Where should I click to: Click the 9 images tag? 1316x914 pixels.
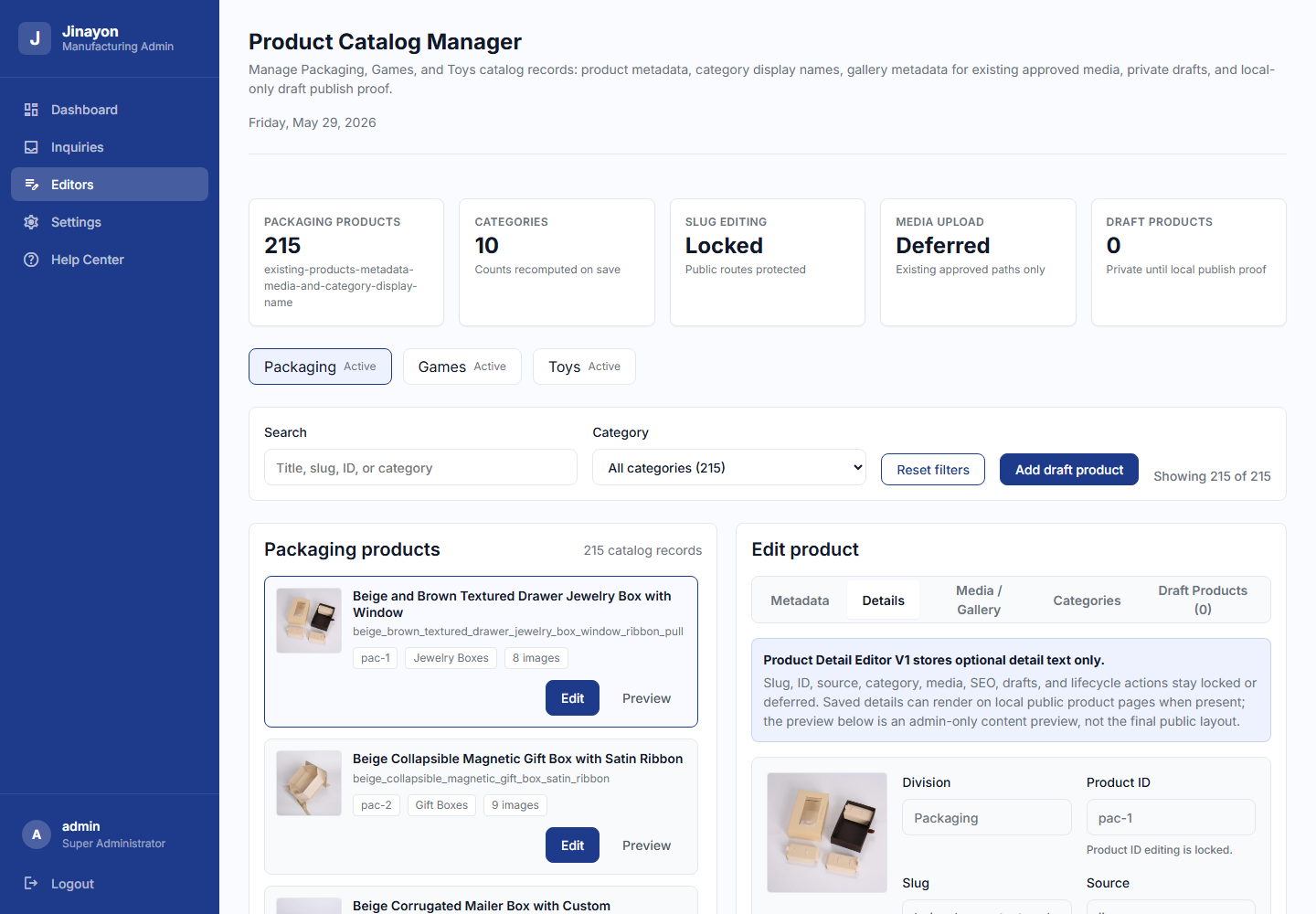click(515, 805)
